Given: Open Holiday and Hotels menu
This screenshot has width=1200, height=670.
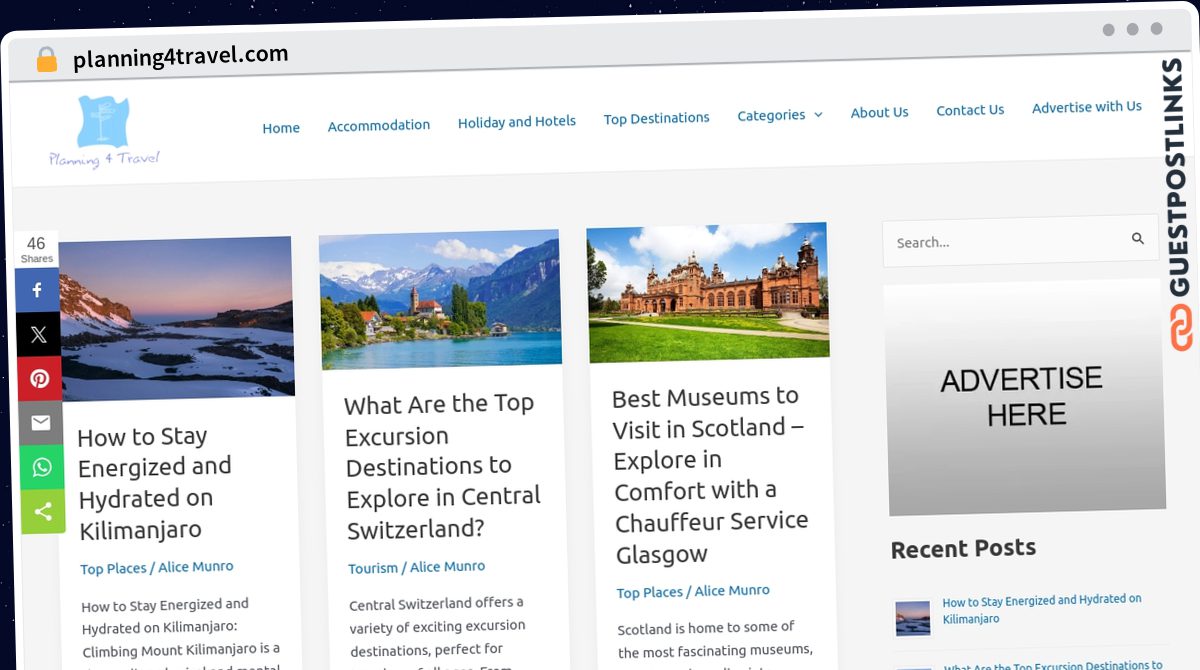Looking at the screenshot, I should [517, 122].
